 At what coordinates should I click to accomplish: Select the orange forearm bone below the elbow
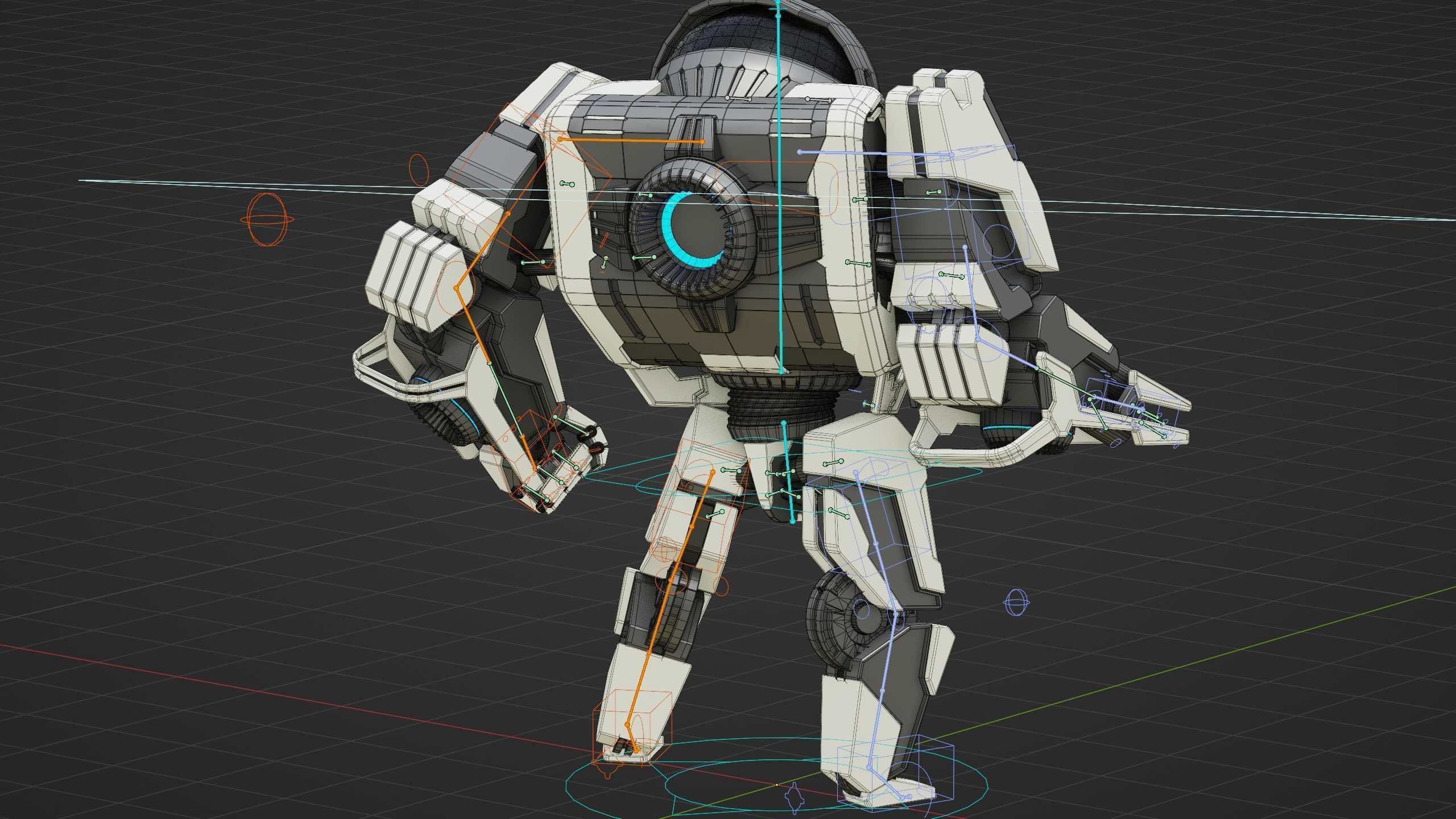(x=473, y=326)
